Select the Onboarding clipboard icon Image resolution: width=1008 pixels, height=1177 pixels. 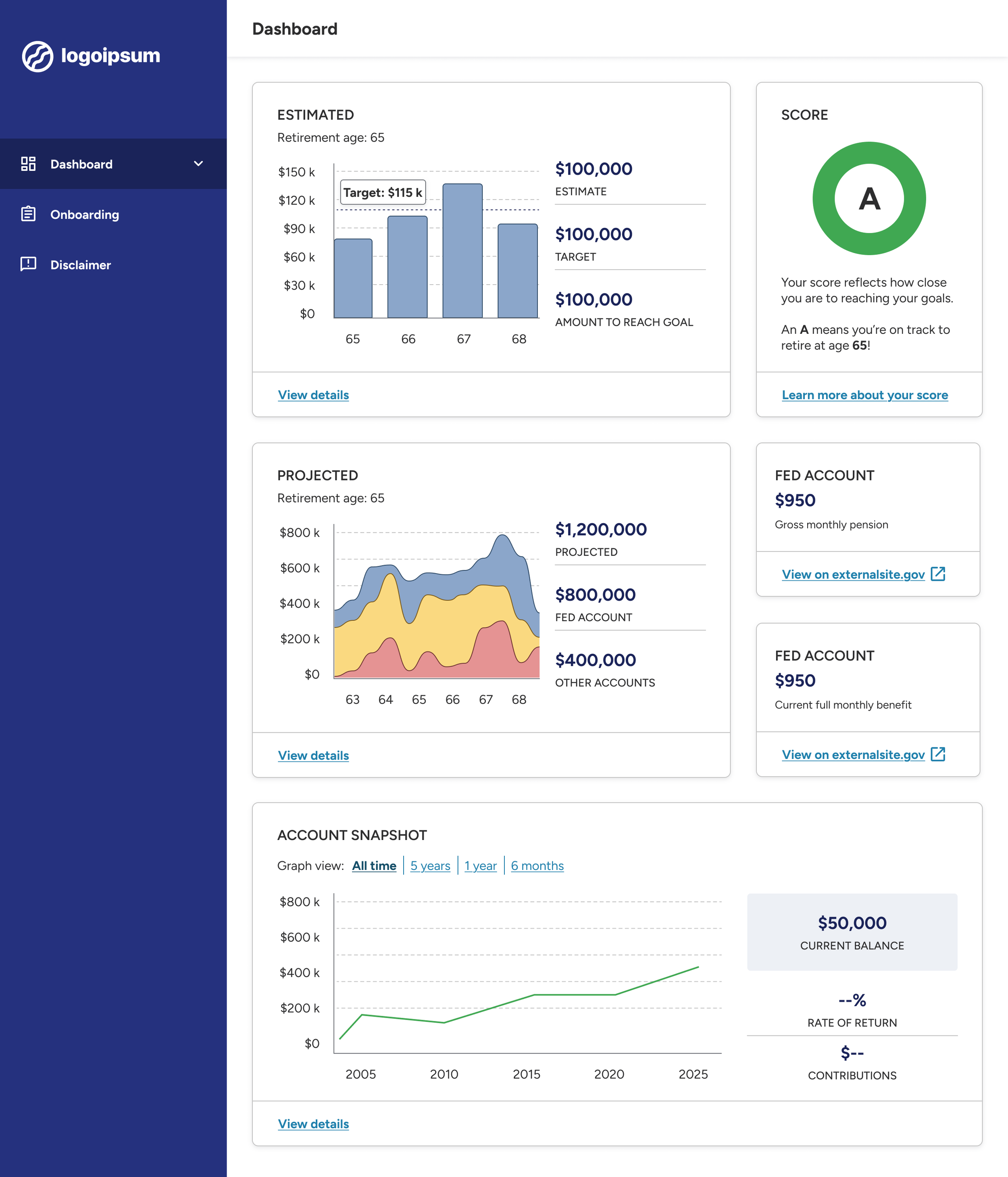pyautogui.click(x=27, y=215)
